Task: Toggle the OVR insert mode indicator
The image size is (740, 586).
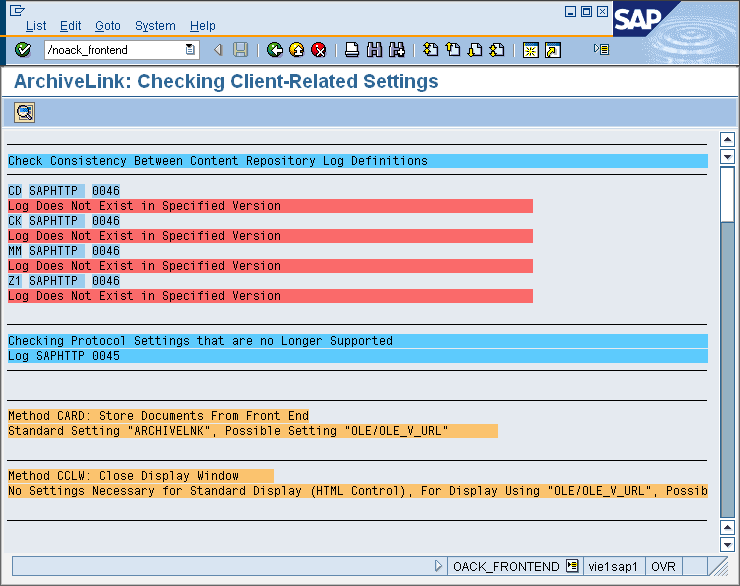Action: pos(663,566)
